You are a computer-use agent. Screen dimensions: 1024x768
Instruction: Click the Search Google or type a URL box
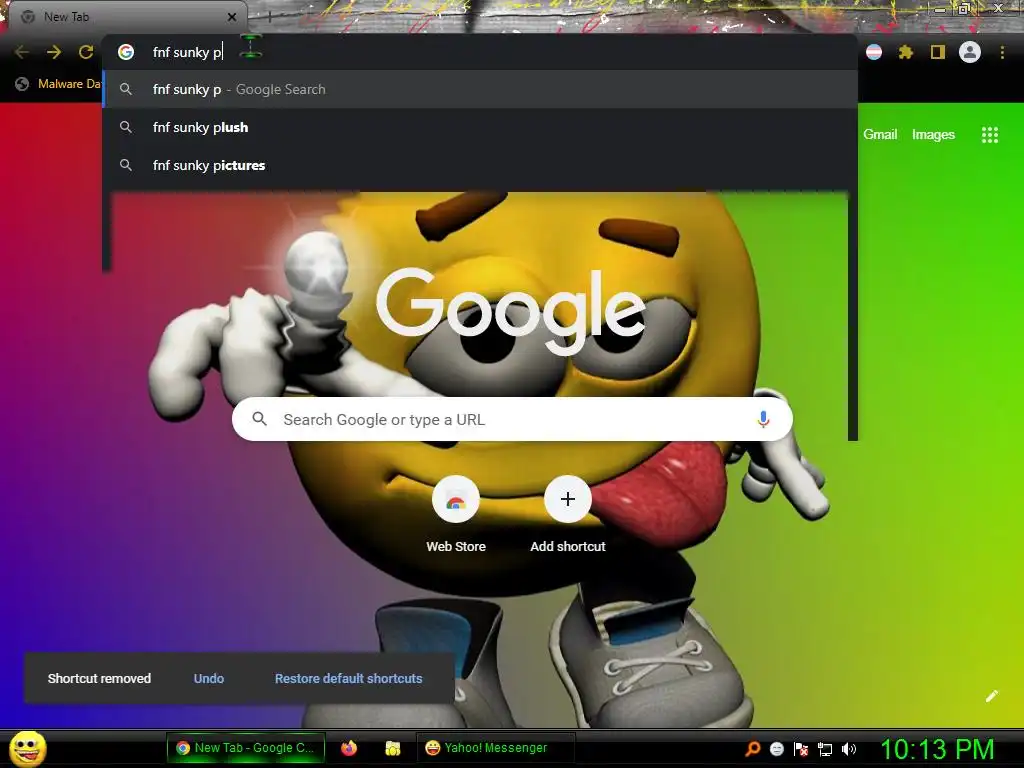click(512, 419)
